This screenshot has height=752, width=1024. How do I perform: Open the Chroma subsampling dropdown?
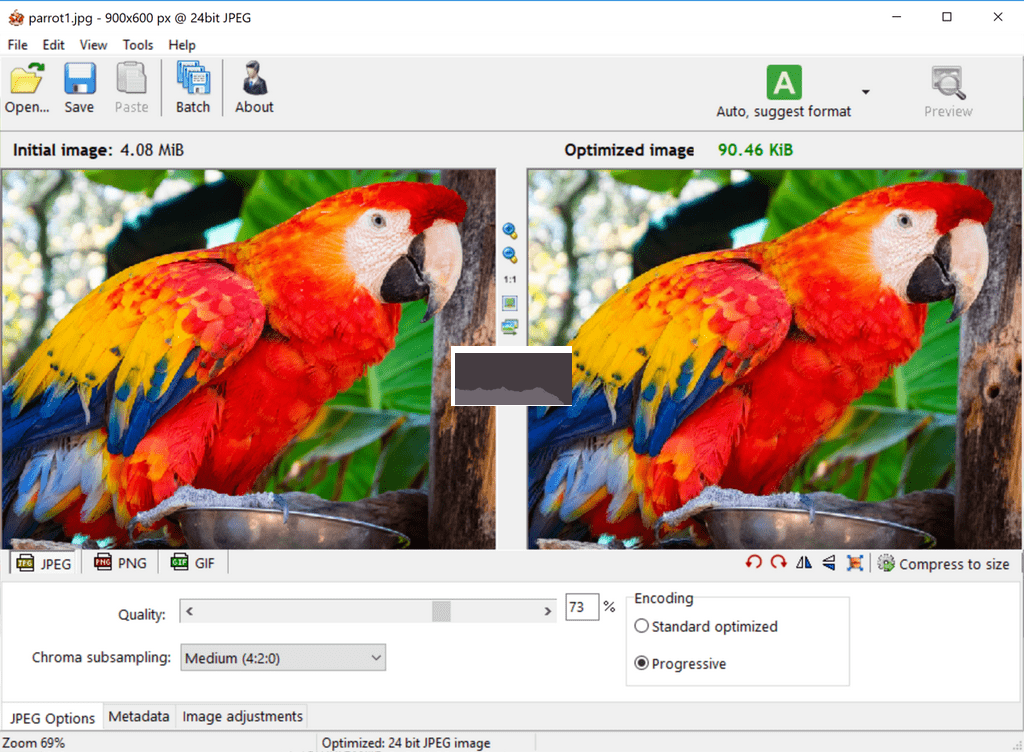coord(283,658)
